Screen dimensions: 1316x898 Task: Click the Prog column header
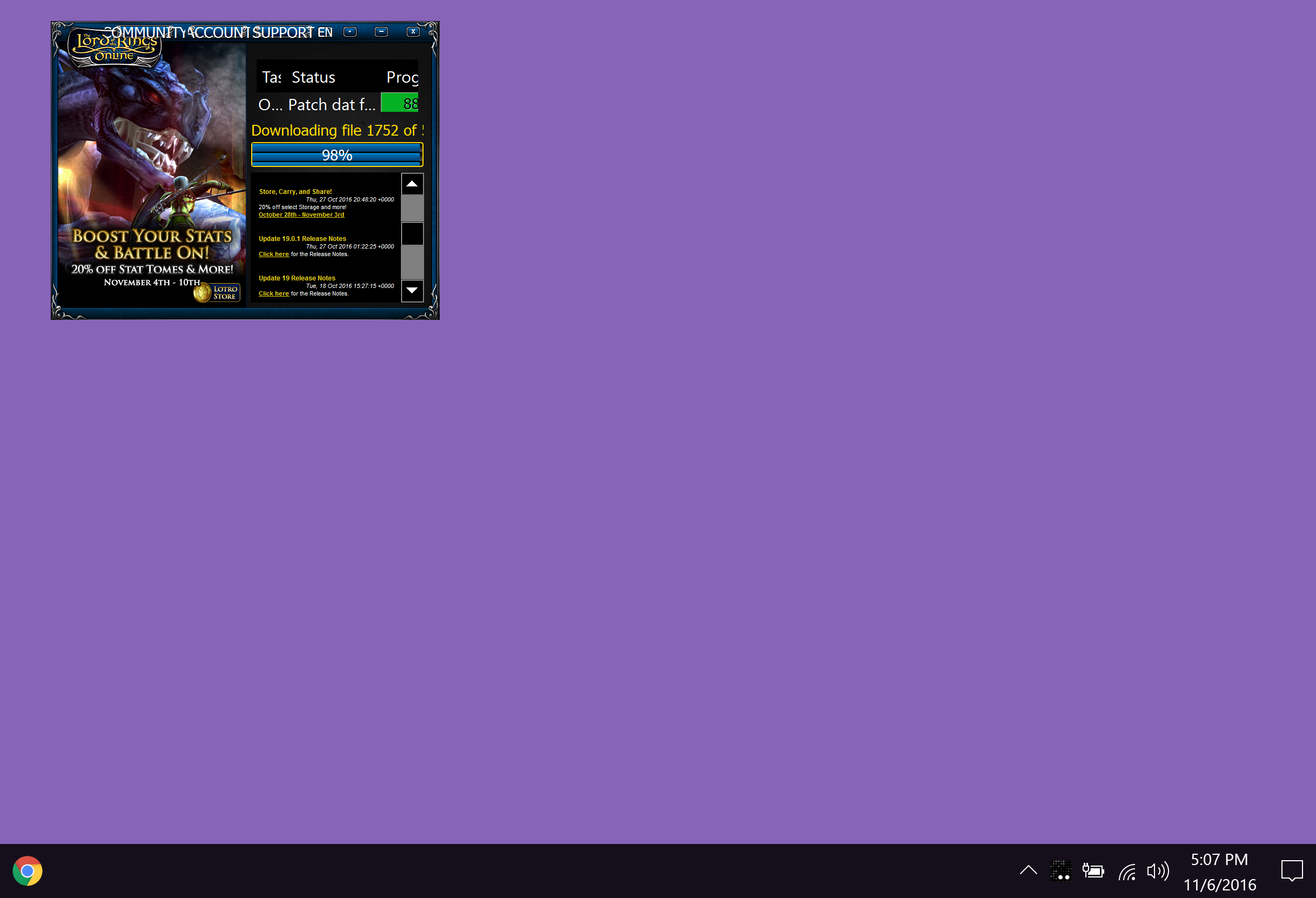[402, 77]
